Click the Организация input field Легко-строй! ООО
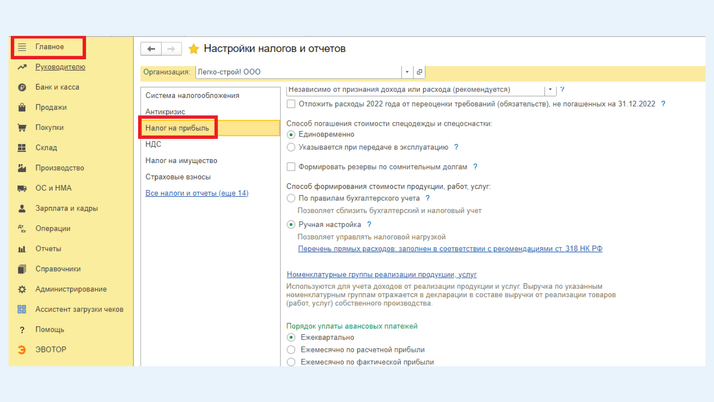The image size is (714, 402). click(299, 72)
